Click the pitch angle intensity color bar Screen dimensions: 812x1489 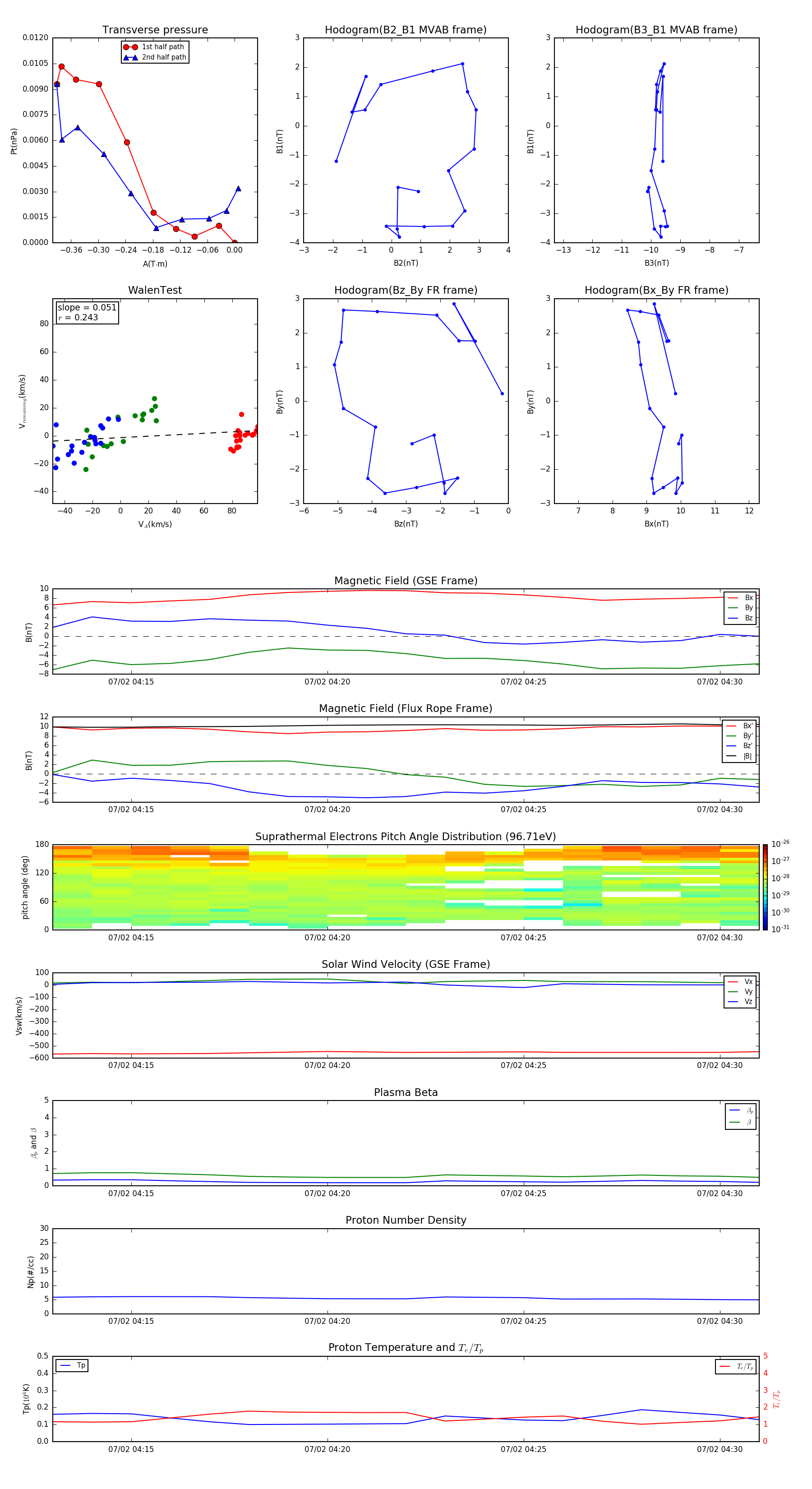tap(765, 887)
